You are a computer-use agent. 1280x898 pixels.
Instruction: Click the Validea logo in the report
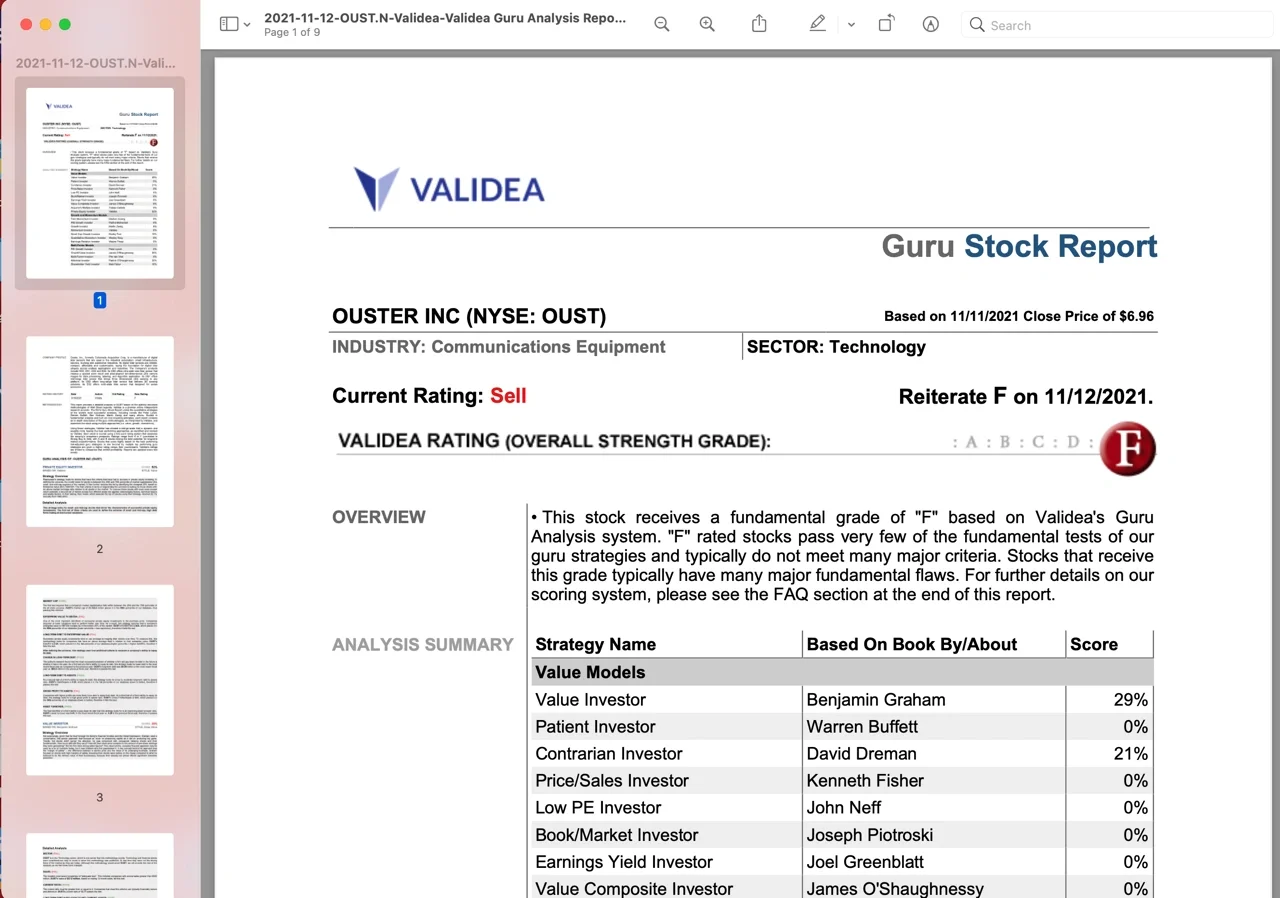[x=449, y=189]
